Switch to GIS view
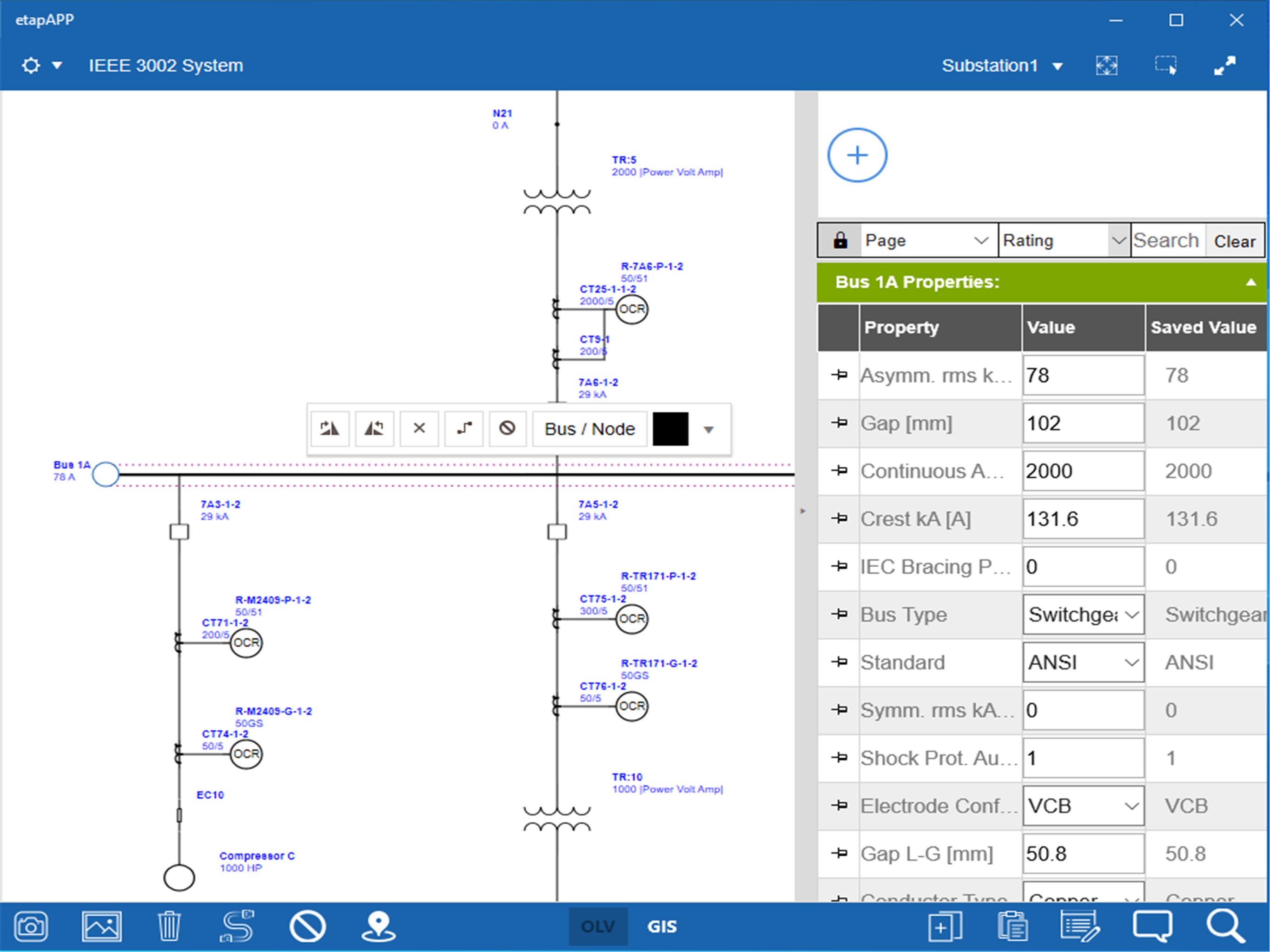The width and height of the screenshot is (1270, 952). (662, 926)
